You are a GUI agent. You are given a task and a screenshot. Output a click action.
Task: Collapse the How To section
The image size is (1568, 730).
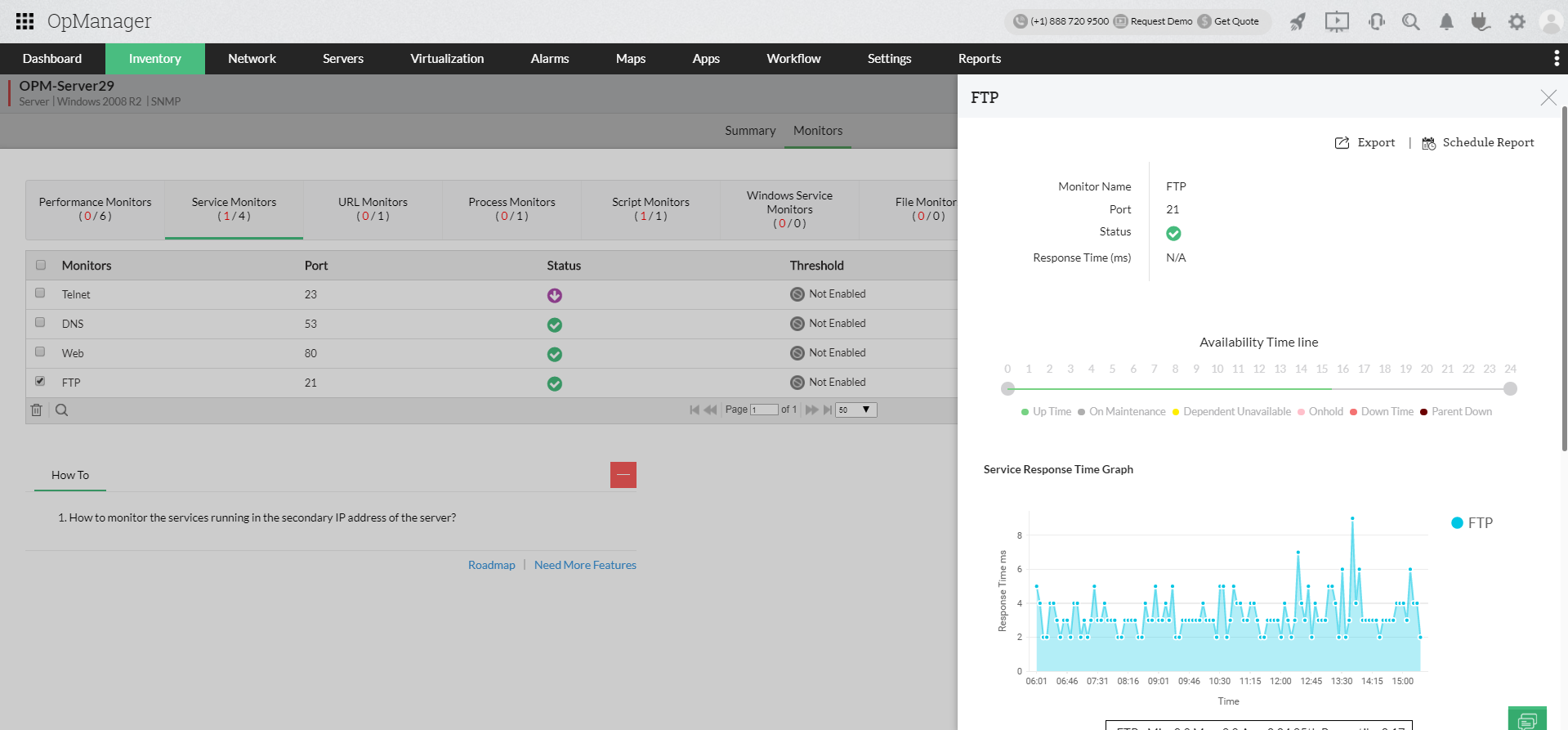tap(623, 475)
